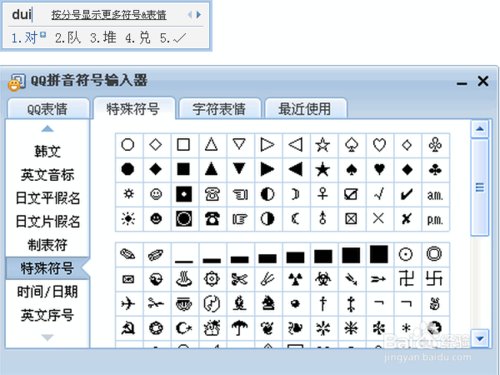Click the dui pinyin input text
Screen dimensions: 500x375
[21, 15]
